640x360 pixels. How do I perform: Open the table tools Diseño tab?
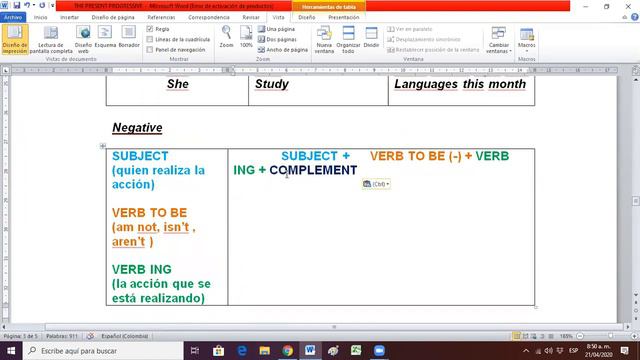pyautogui.click(x=307, y=17)
